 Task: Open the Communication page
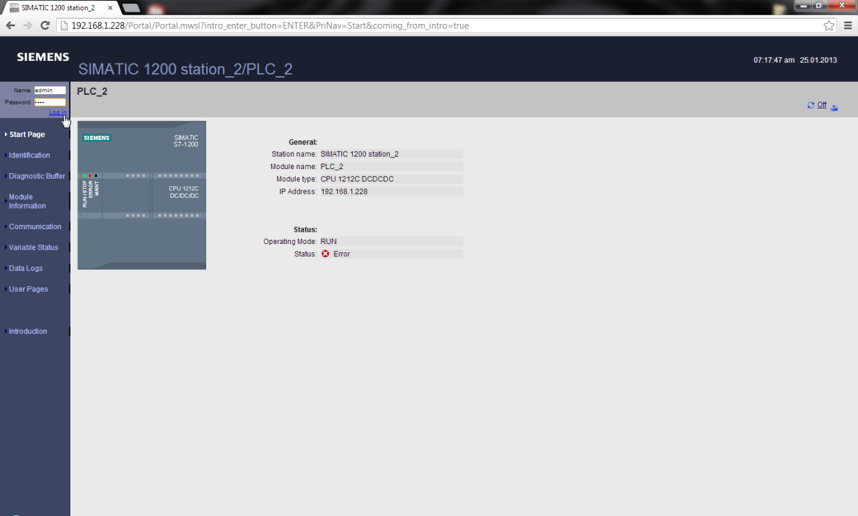(34, 227)
